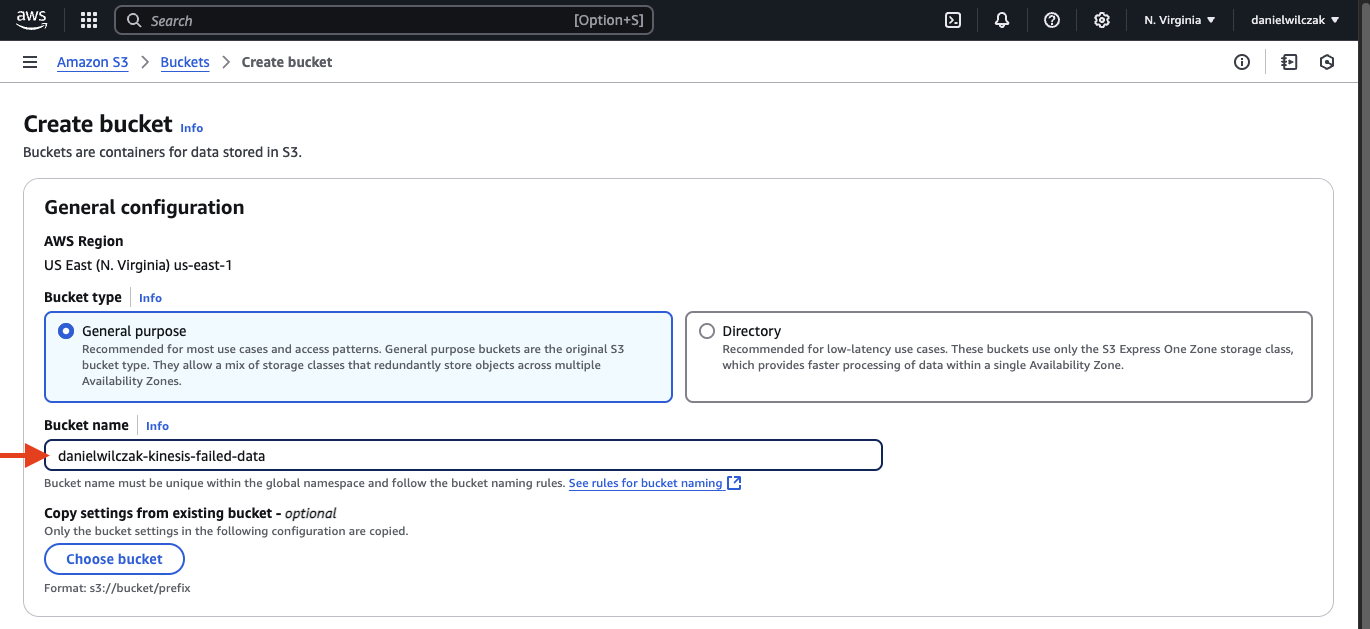Click the hexagon icon in the page header

click(1328, 62)
